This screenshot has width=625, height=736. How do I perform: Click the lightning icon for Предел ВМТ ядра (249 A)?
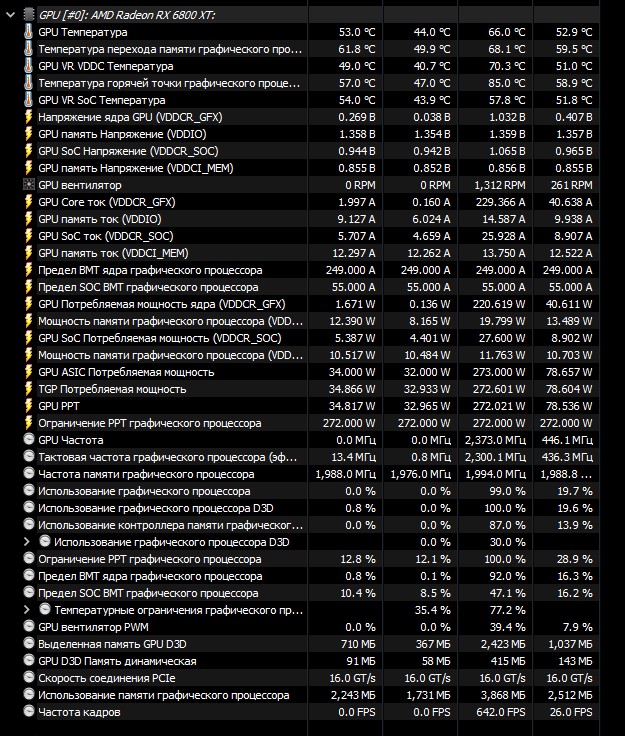(29, 270)
